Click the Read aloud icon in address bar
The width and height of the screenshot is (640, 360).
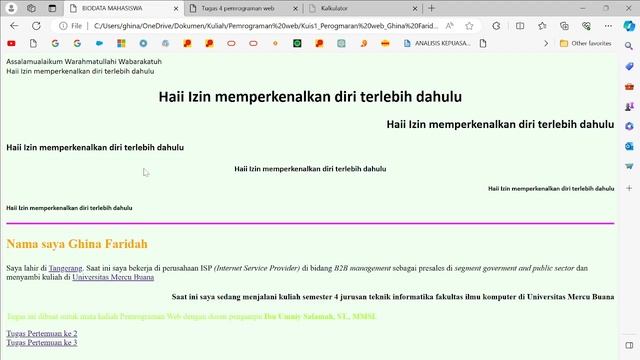click(x=449, y=26)
